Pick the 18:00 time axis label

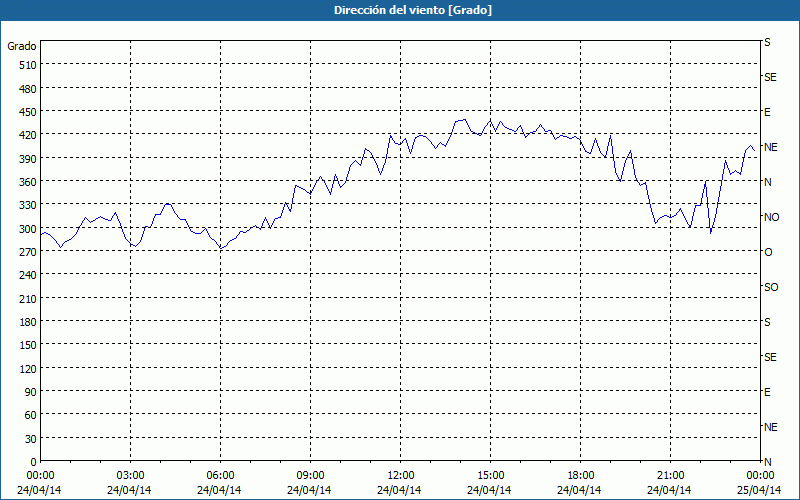click(580, 476)
